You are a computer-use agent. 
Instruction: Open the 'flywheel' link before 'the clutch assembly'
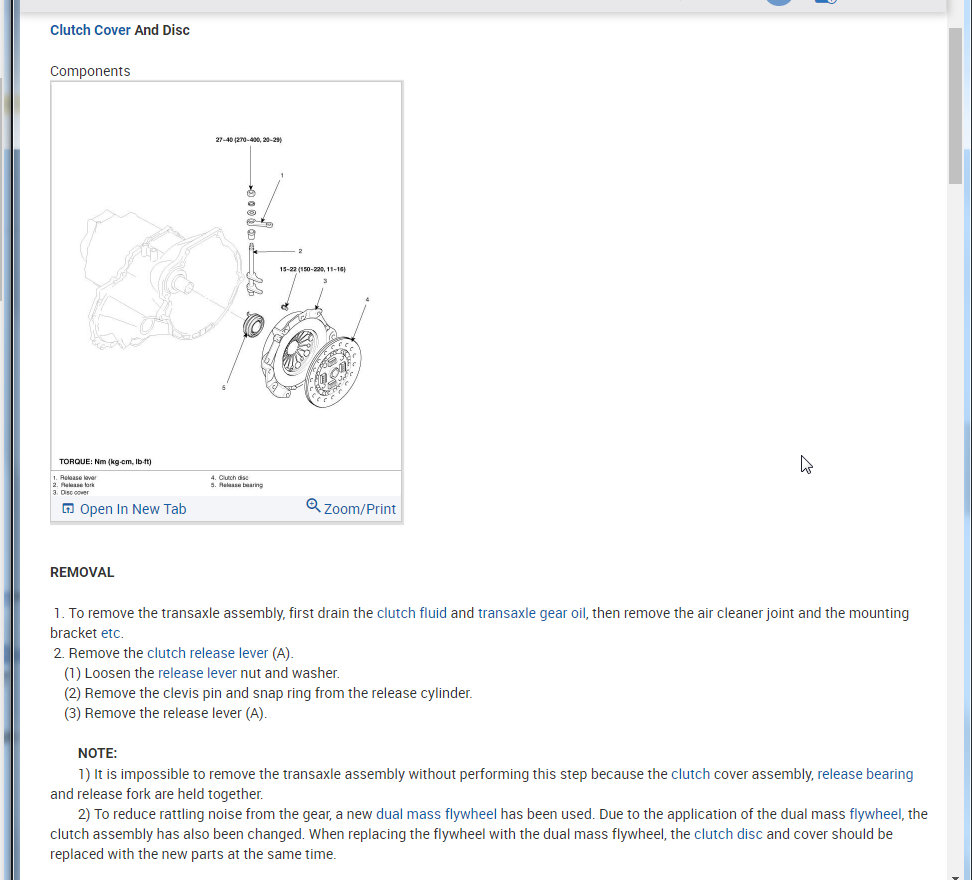[875, 814]
